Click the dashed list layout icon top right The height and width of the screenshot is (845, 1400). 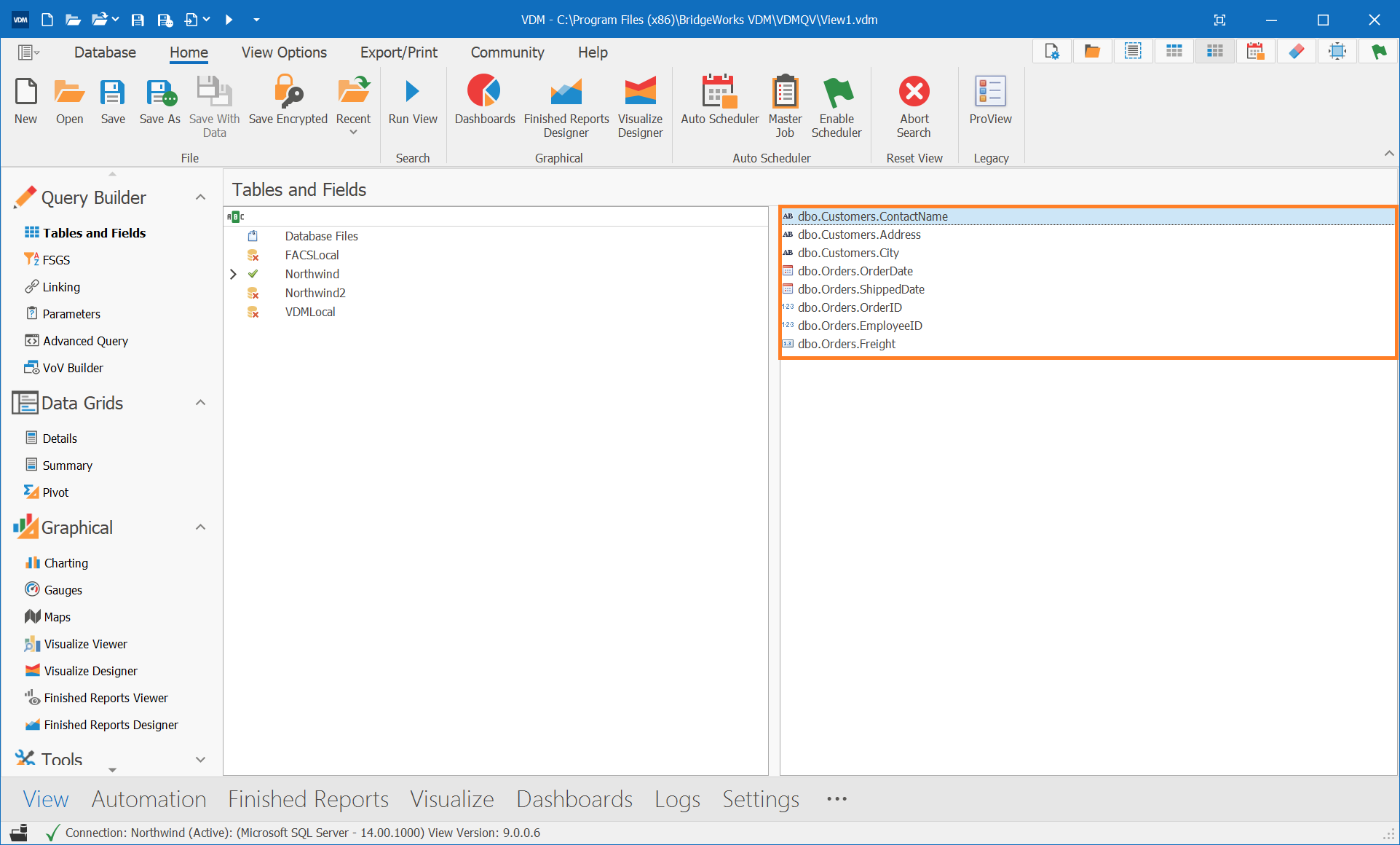tap(1133, 52)
